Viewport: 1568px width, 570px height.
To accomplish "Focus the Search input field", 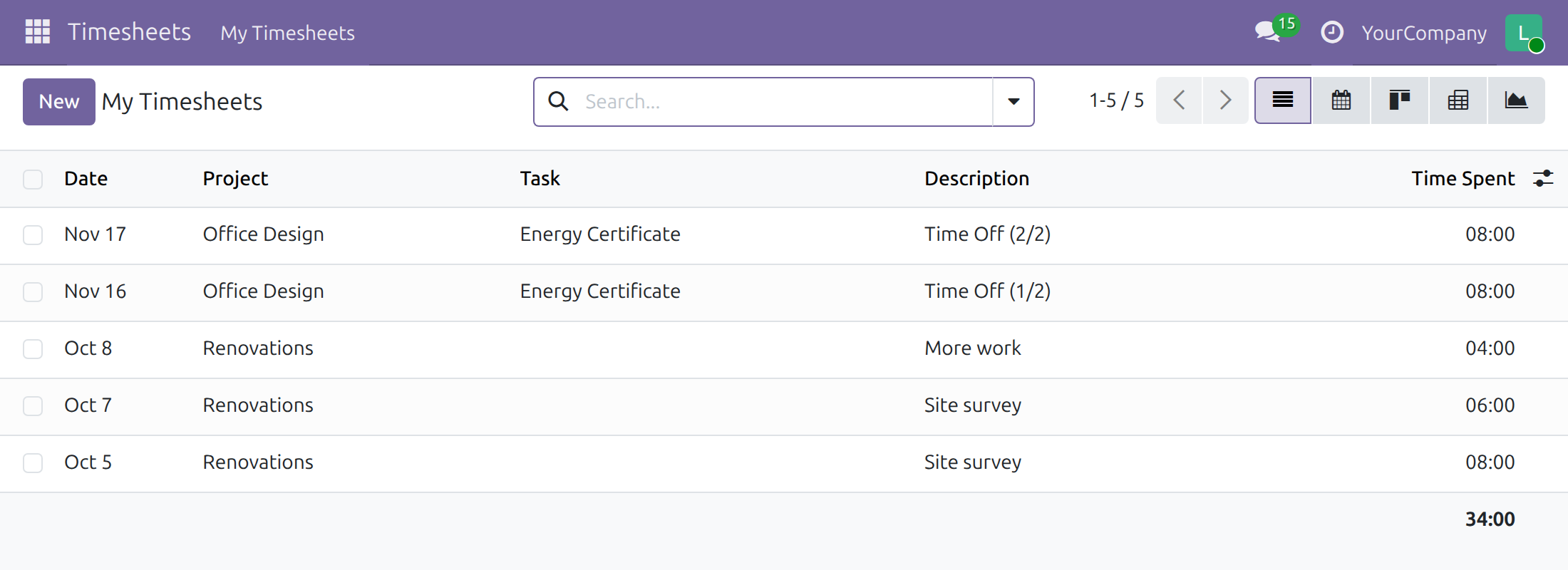I will [784, 102].
